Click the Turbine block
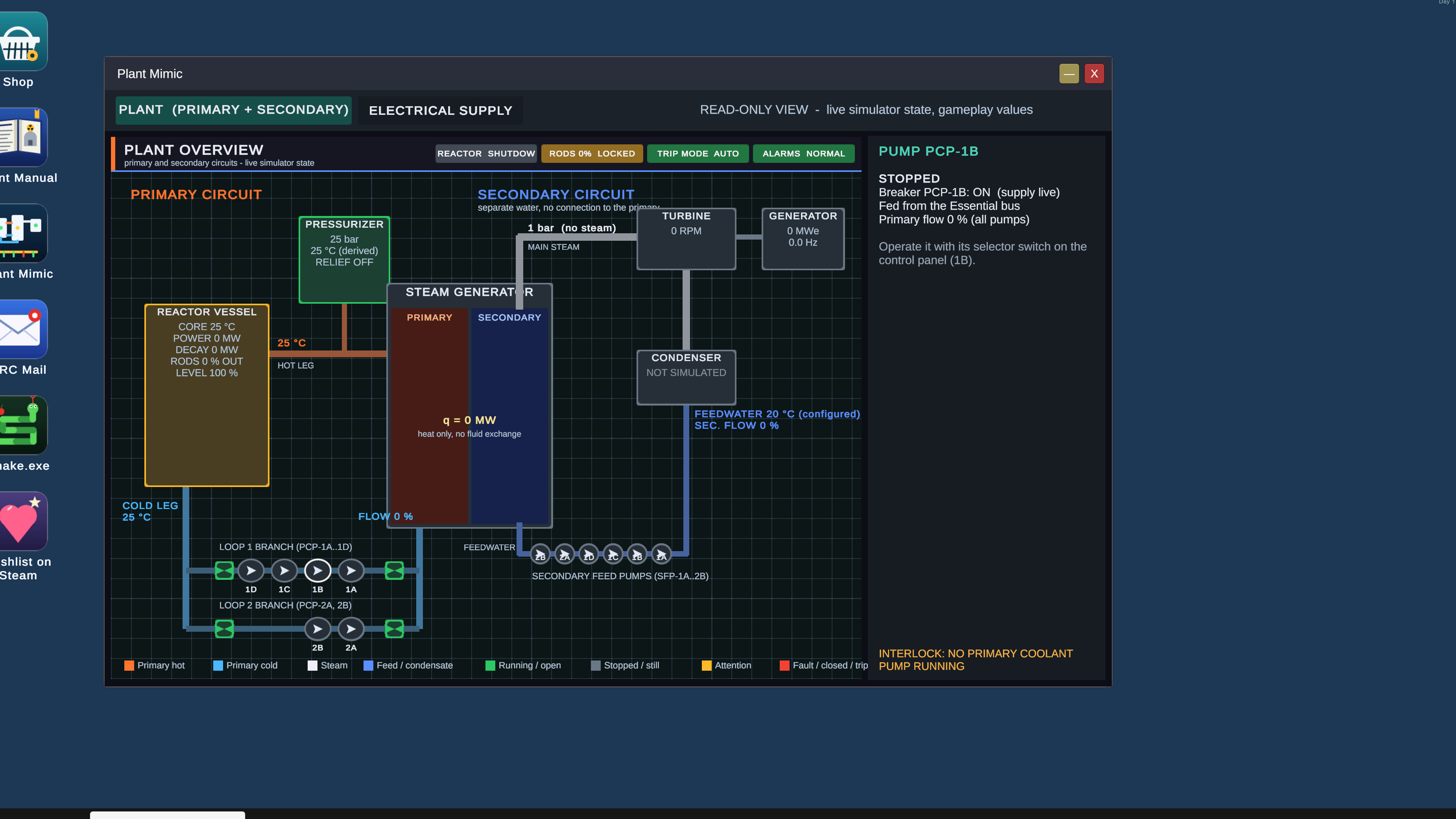 point(686,238)
